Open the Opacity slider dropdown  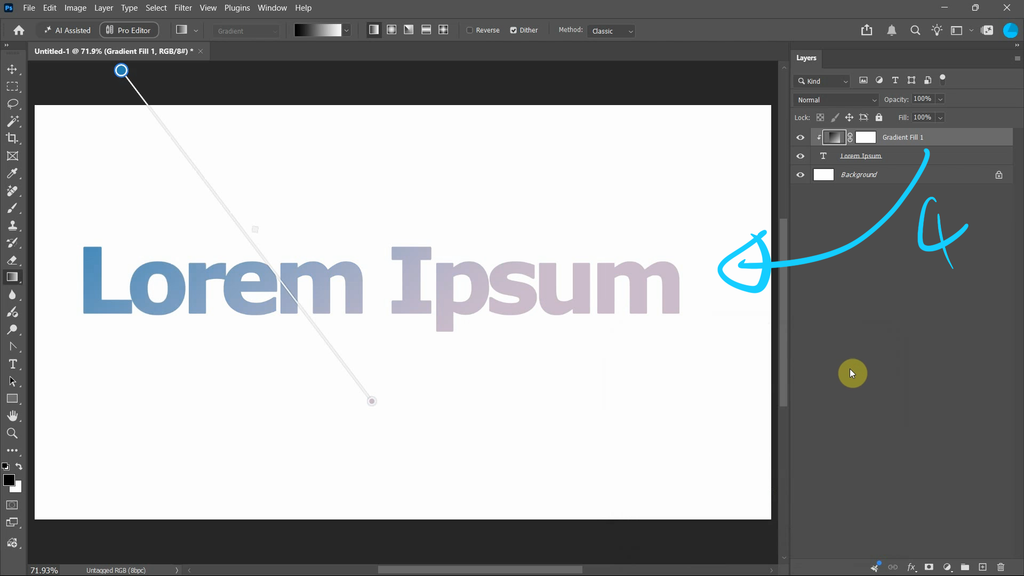[940, 99]
